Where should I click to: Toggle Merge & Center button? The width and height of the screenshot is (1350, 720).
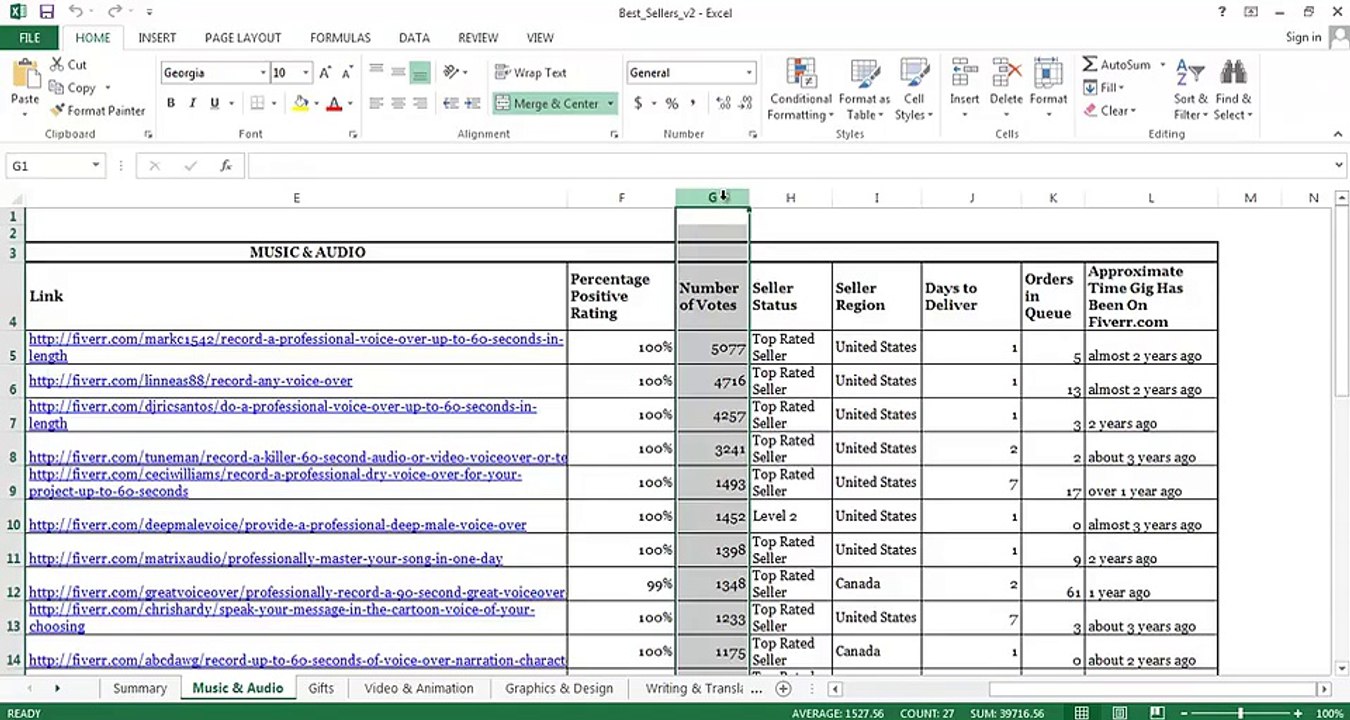pyautogui.click(x=548, y=103)
